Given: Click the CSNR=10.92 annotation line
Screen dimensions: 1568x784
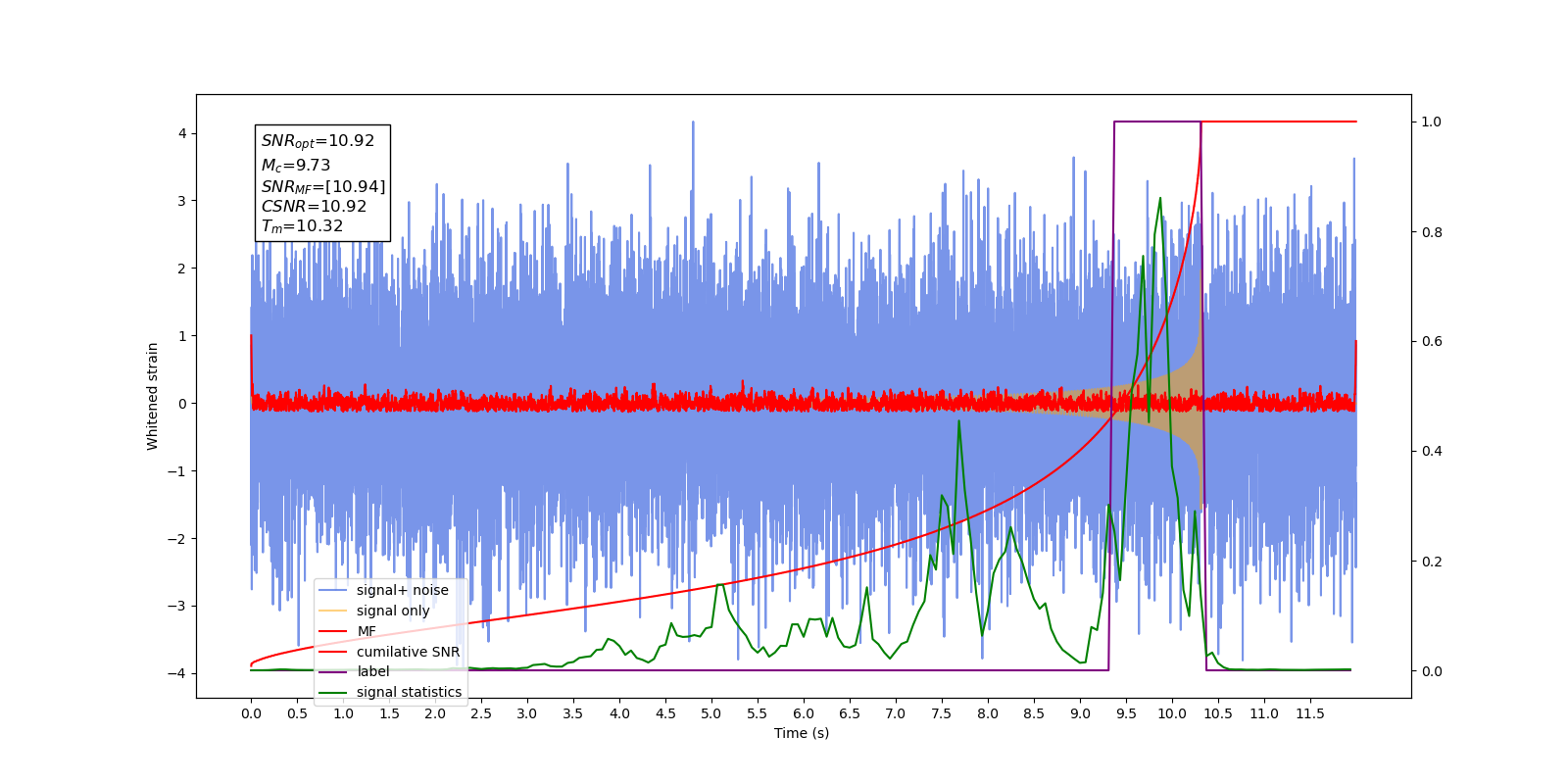Looking at the screenshot, I should coord(314,207).
